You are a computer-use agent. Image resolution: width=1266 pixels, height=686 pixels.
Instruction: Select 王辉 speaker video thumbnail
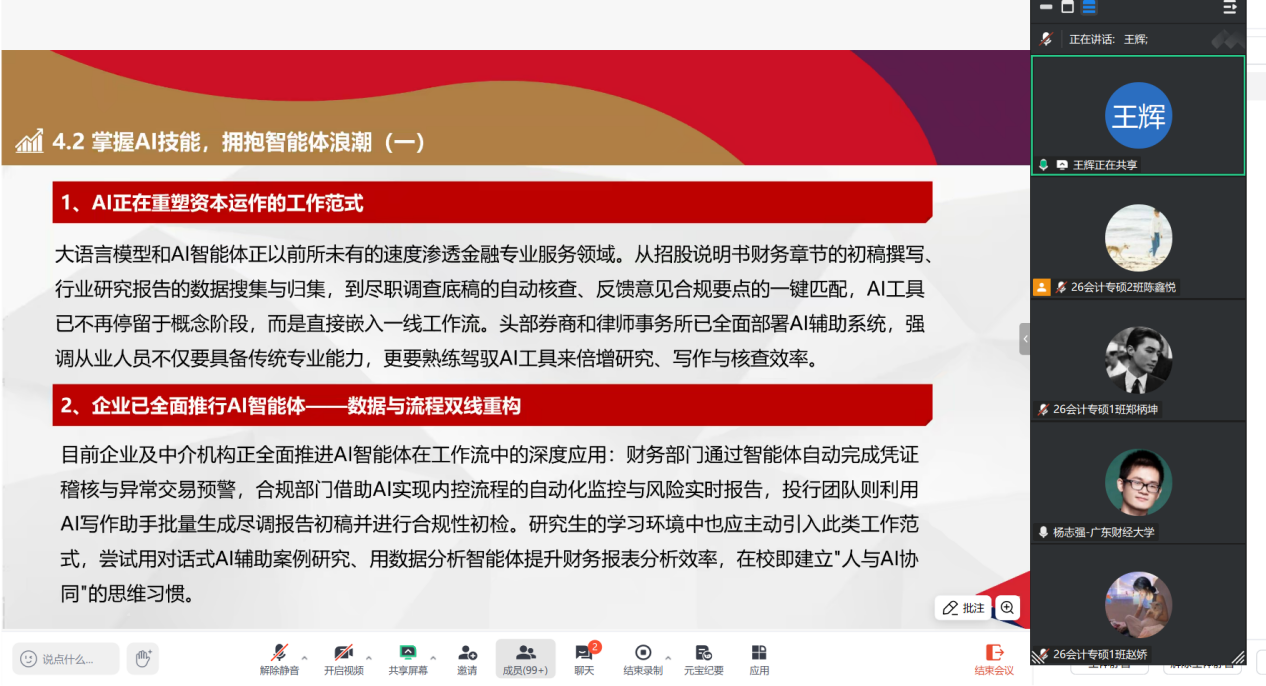(1138, 115)
